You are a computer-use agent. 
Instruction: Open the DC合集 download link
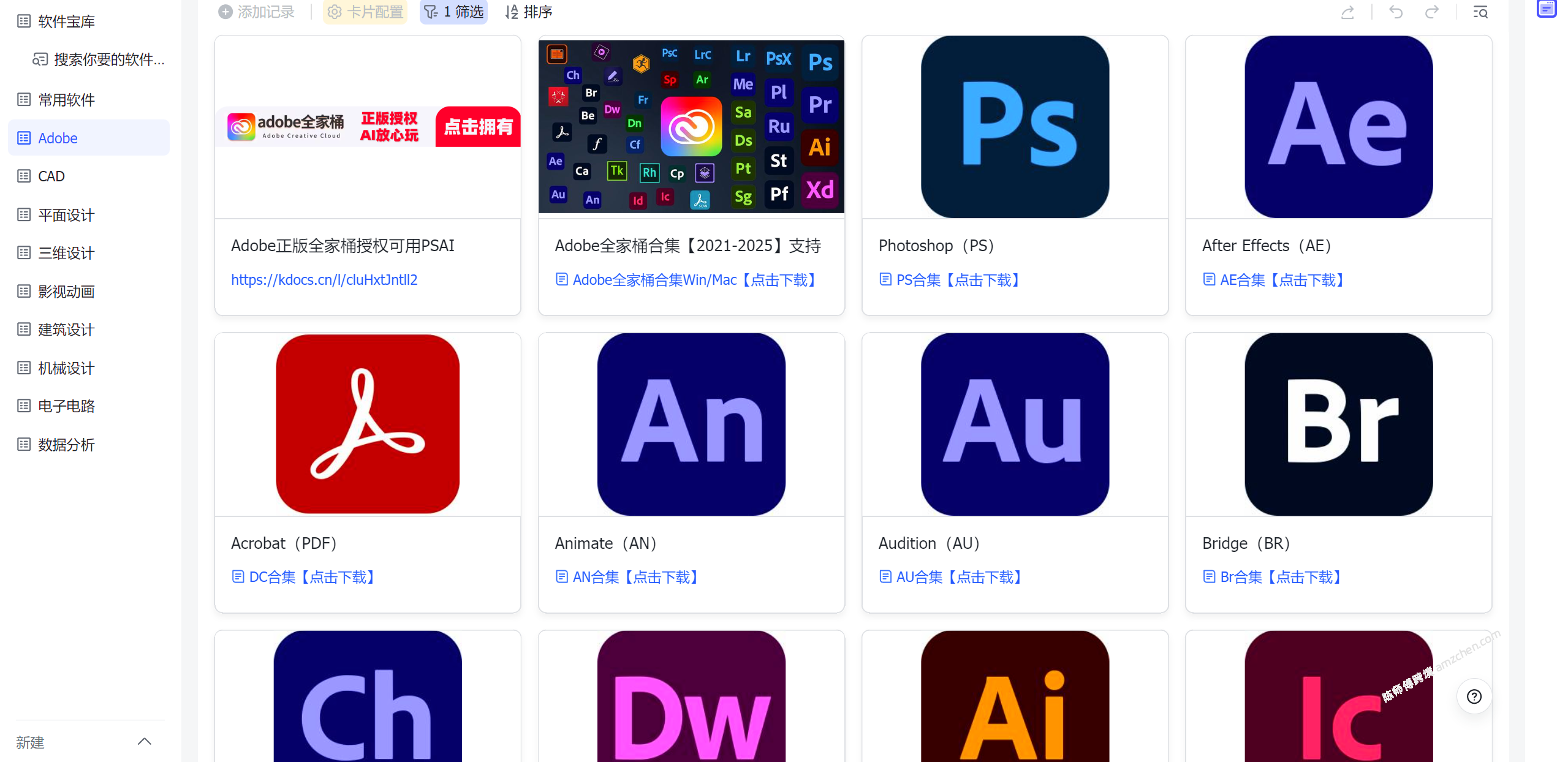pos(305,577)
